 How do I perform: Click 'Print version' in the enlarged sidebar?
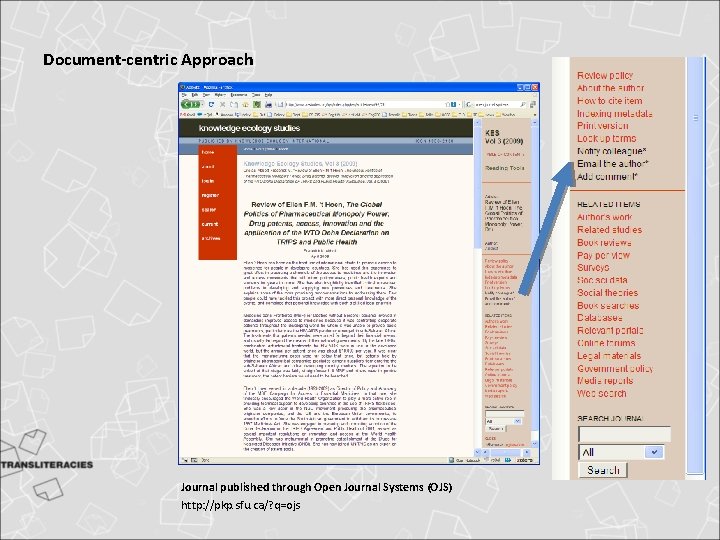point(602,126)
